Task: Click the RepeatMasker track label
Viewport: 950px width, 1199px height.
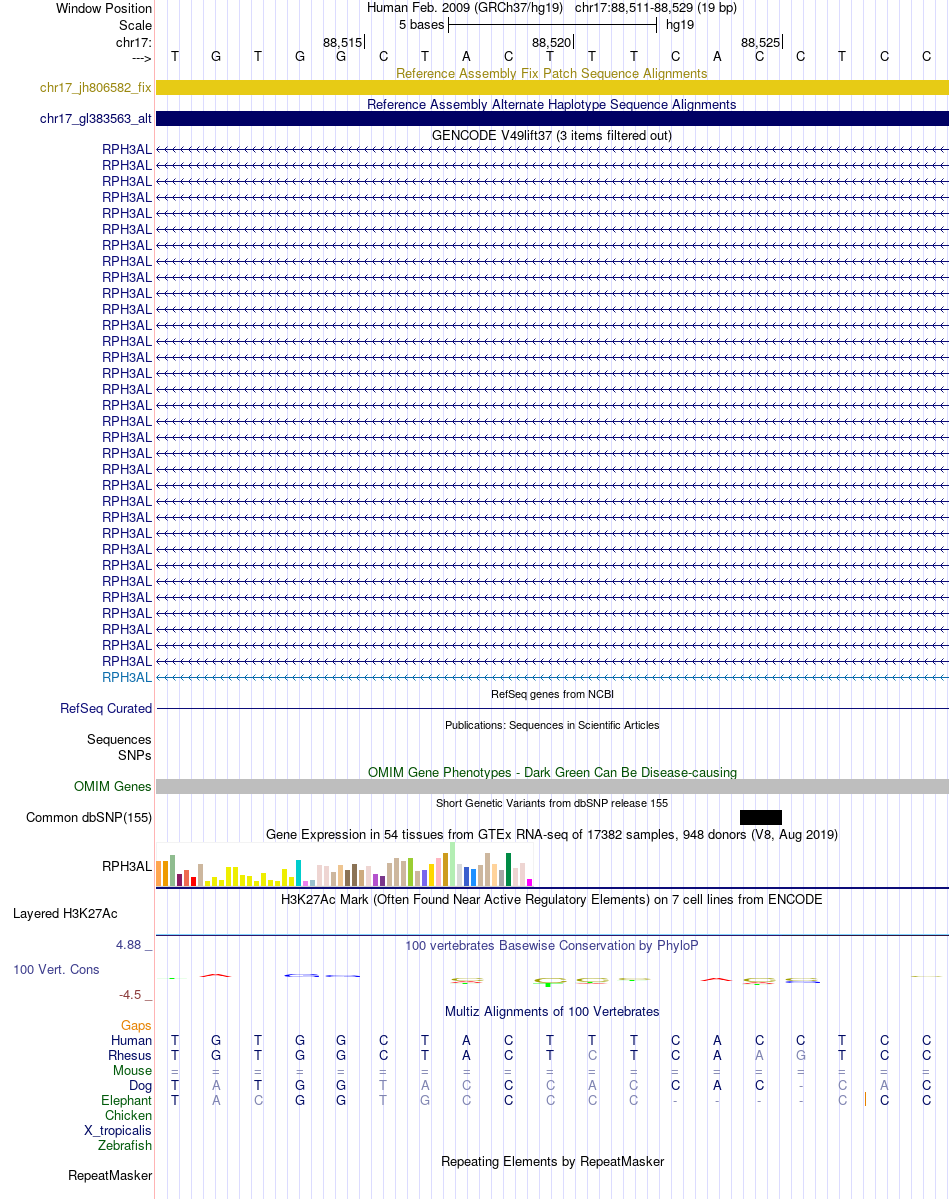Action: click(x=110, y=1175)
